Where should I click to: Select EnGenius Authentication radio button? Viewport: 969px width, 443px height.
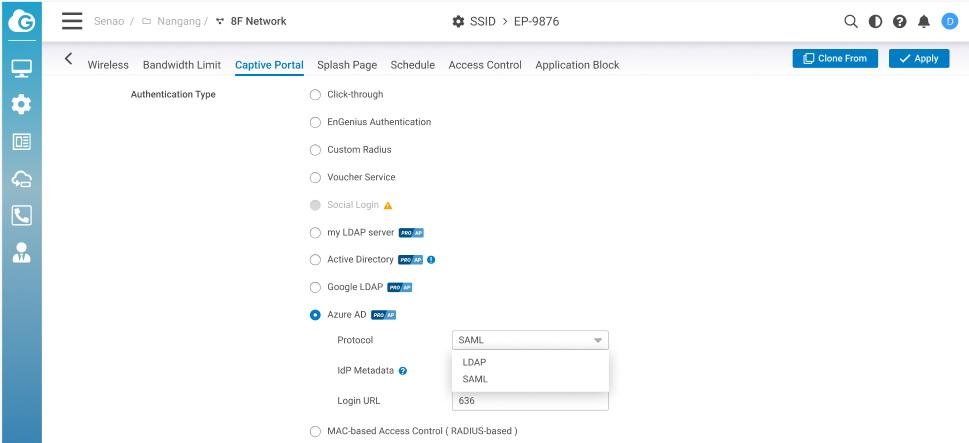pyautogui.click(x=315, y=122)
